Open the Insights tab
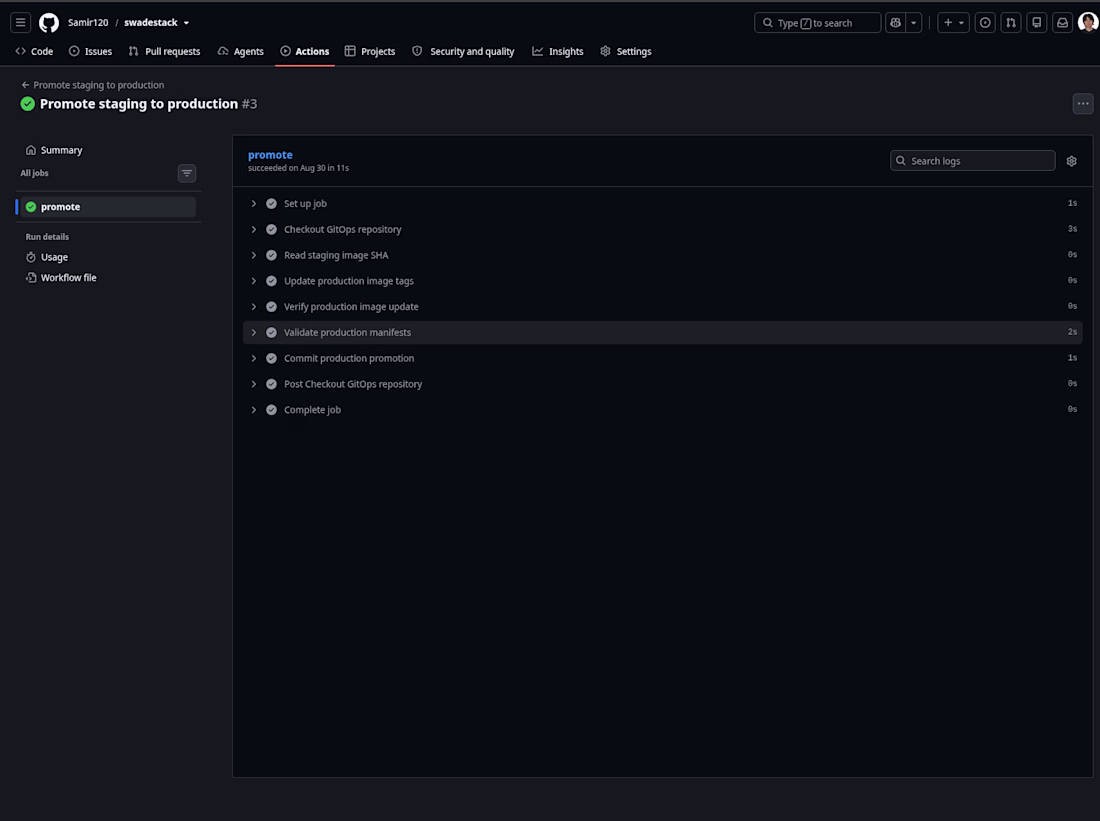Image resolution: width=1100 pixels, height=821 pixels. click(x=558, y=51)
